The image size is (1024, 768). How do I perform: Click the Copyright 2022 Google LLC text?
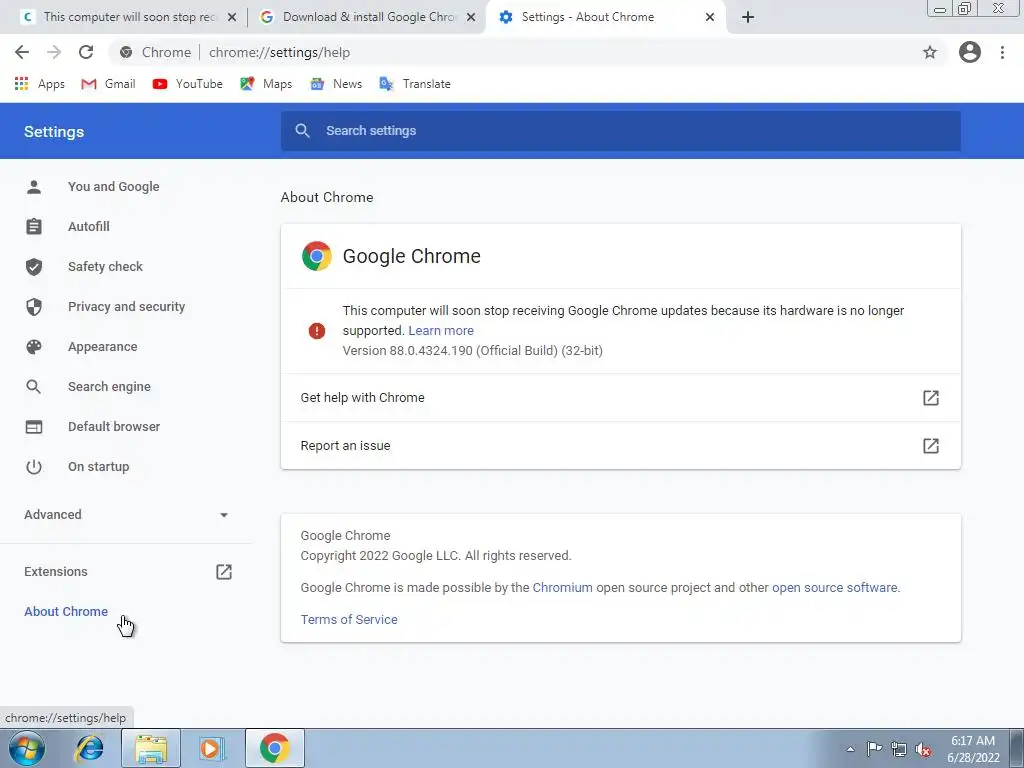click(436, 556)
